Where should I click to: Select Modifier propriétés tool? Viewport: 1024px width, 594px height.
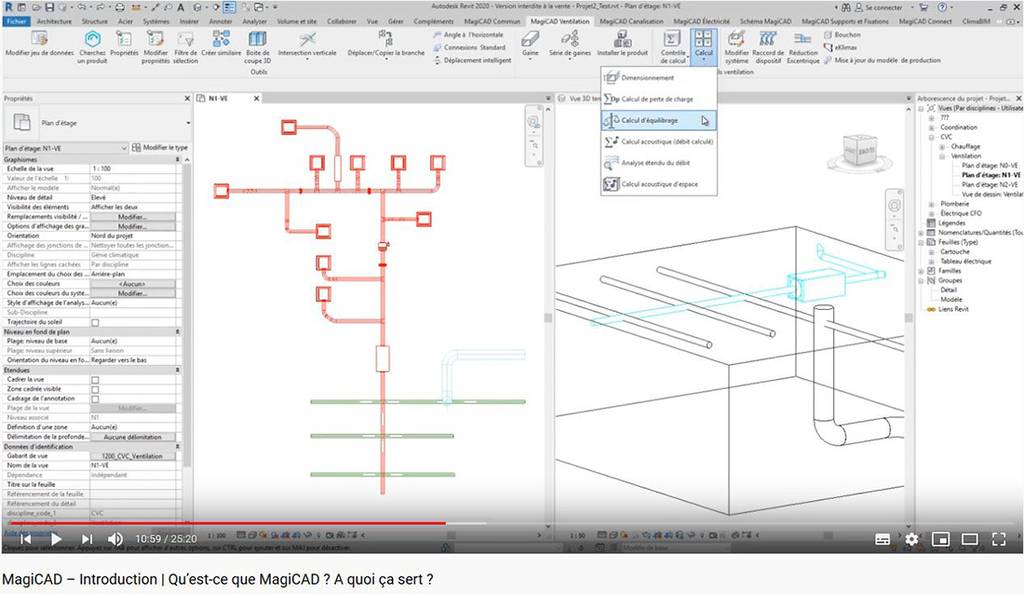point(155,46)
